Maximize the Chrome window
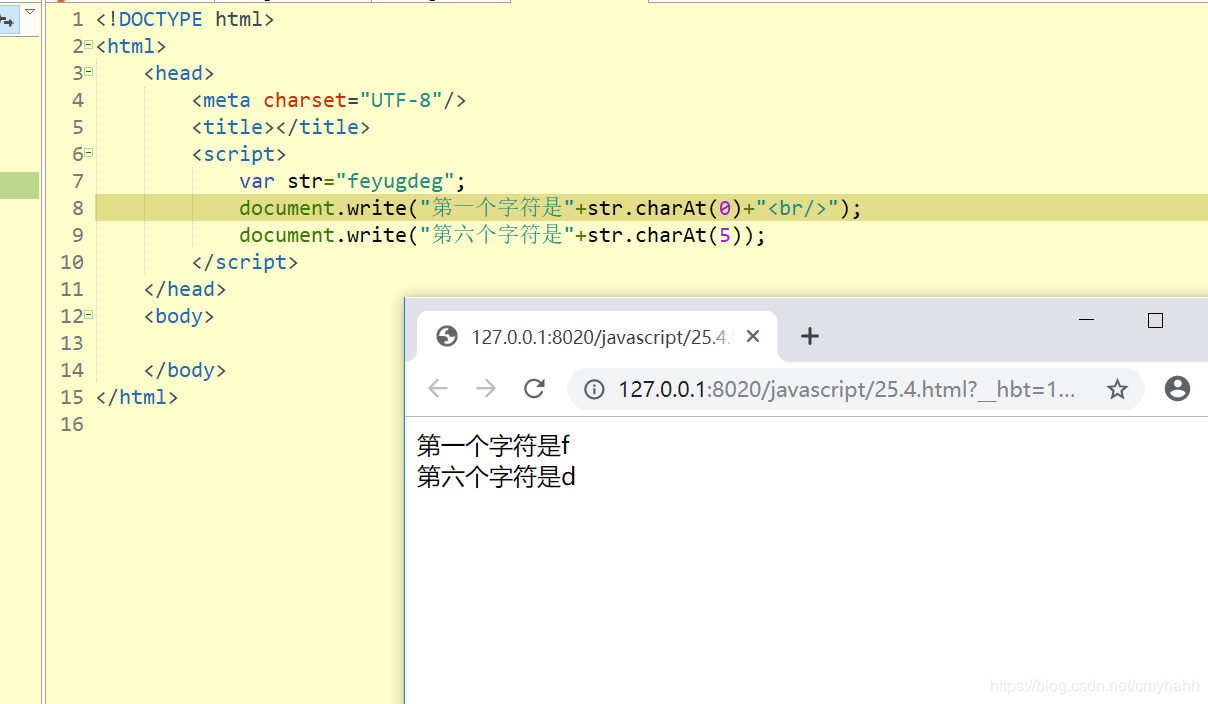1208x704 pixels. click(x=1155, y=320)
